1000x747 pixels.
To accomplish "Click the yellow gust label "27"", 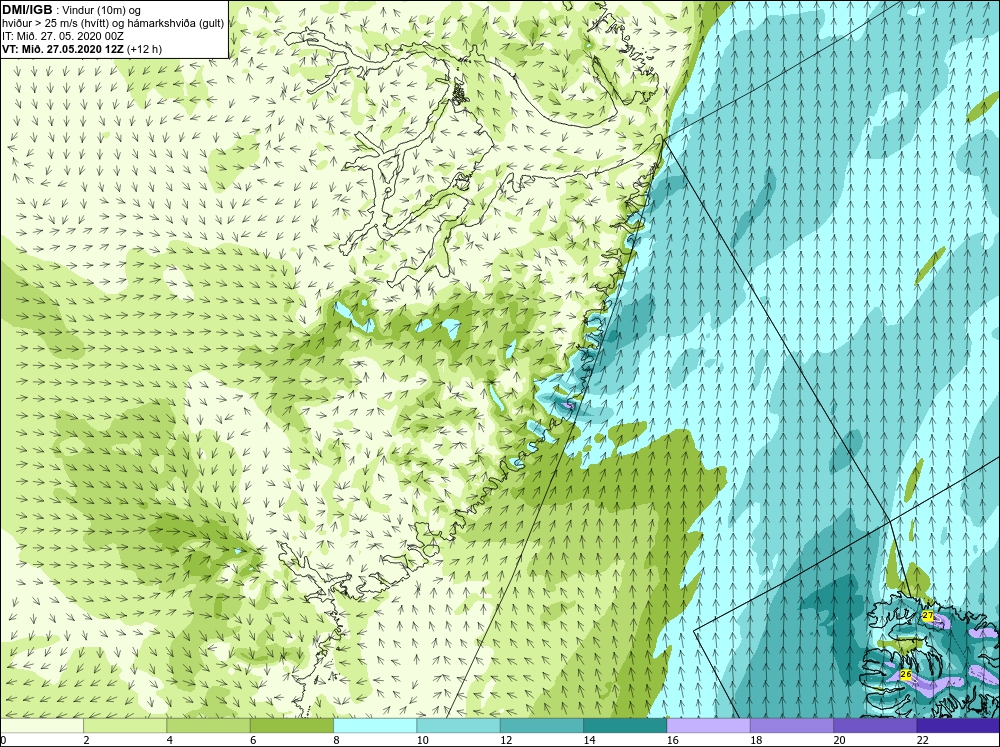I will coord(928,616).
